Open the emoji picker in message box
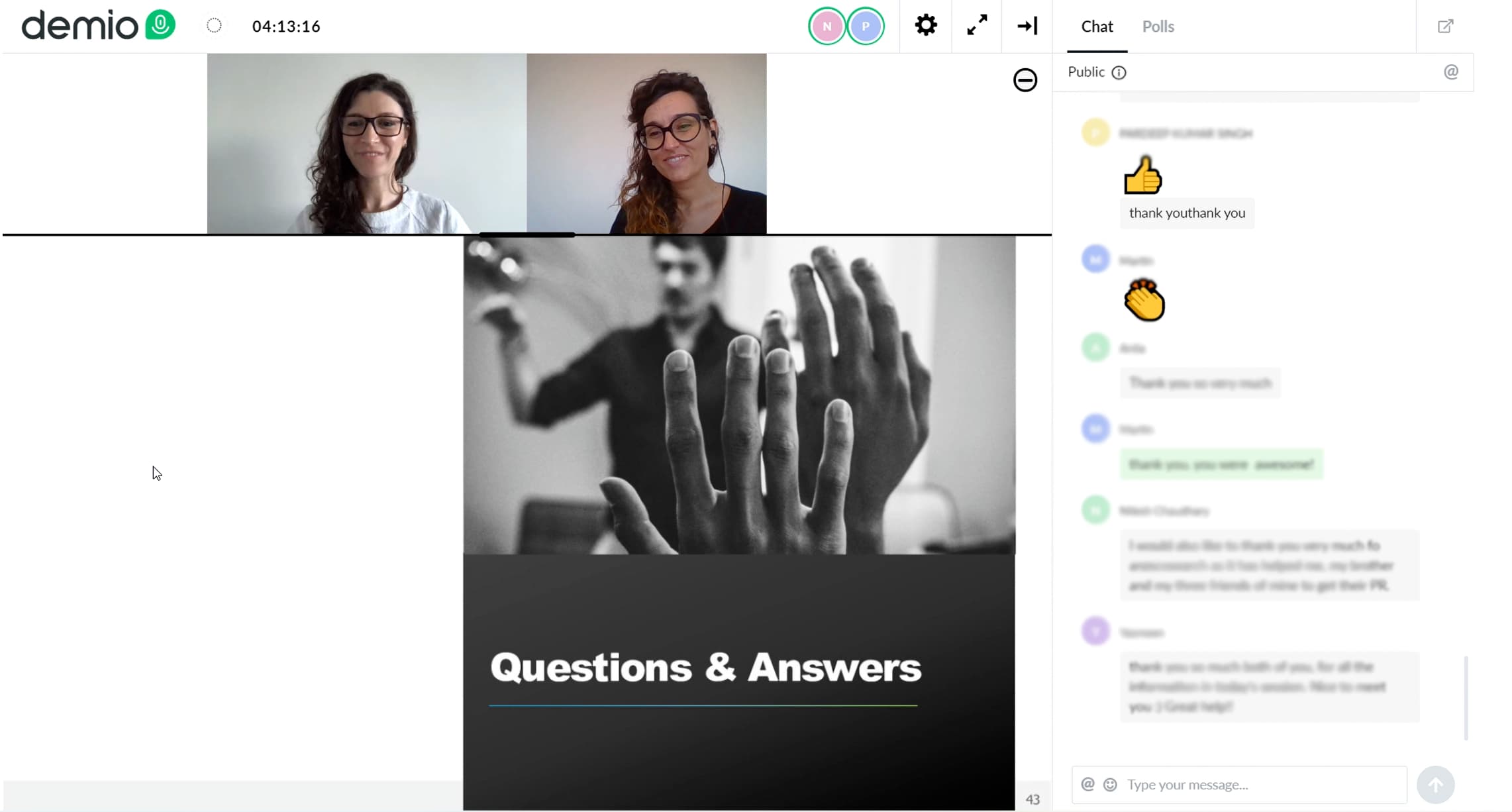This screenshot has height=812, width=1512. (1110, 785)
